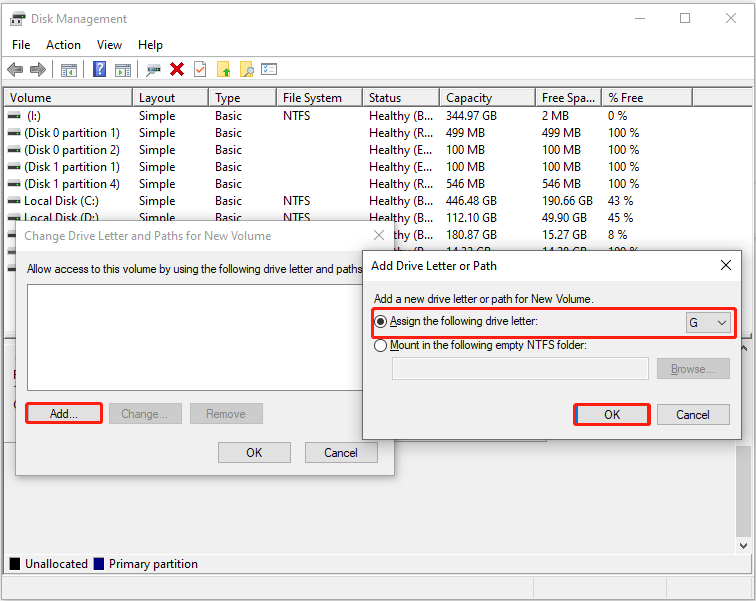Click the 446.48 GB capacity cell

(x=471, y=200)
